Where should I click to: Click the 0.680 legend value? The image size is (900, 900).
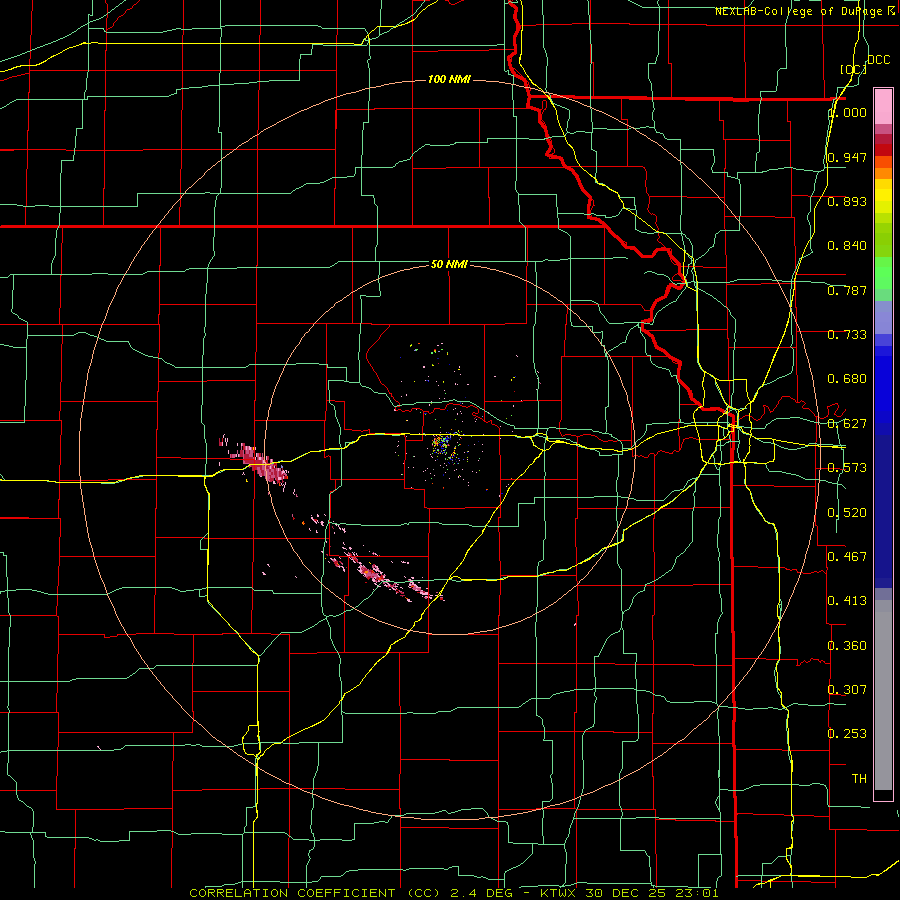coord(847,379)
